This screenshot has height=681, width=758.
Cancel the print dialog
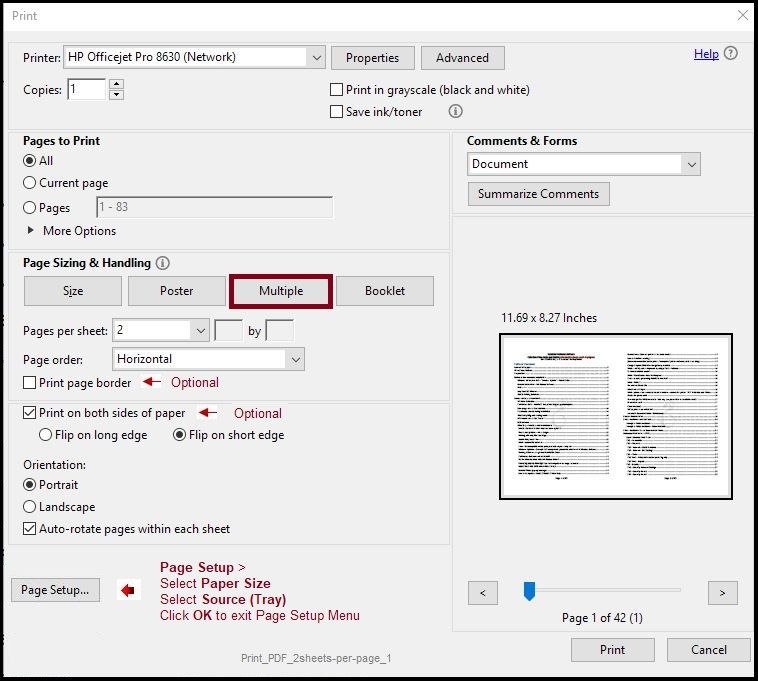(709, 650)
